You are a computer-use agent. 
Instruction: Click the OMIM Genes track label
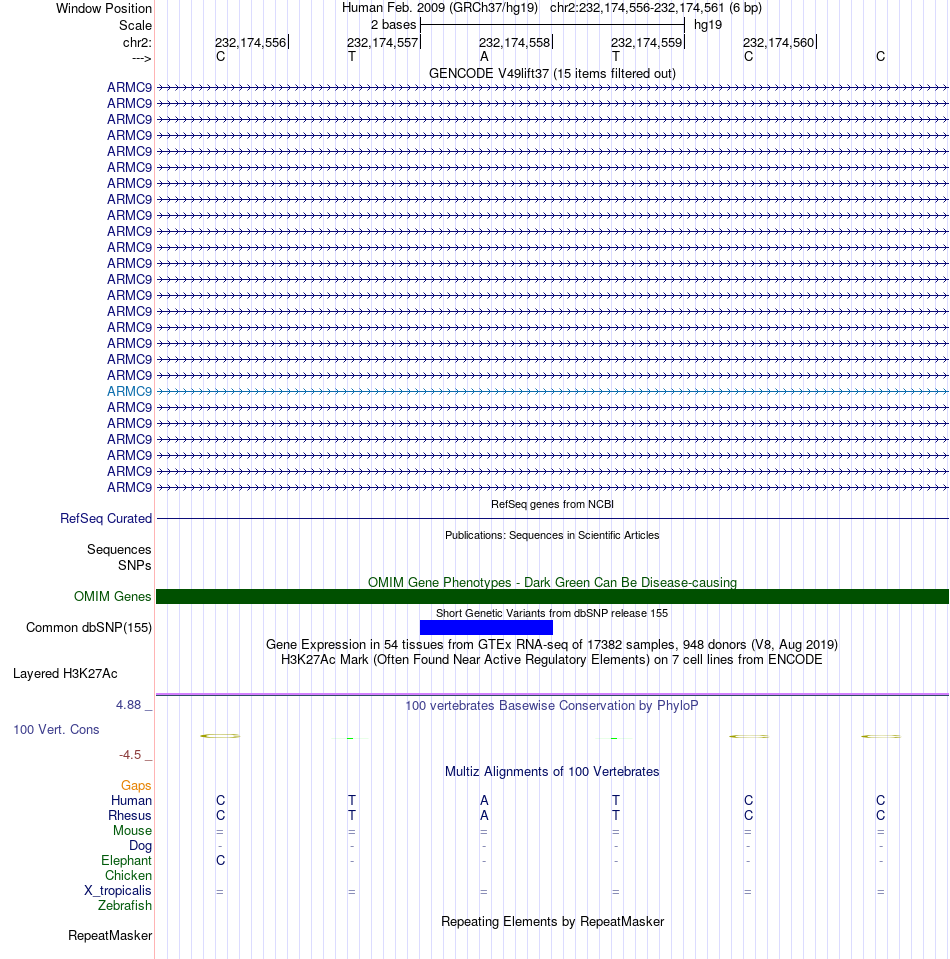113,596
